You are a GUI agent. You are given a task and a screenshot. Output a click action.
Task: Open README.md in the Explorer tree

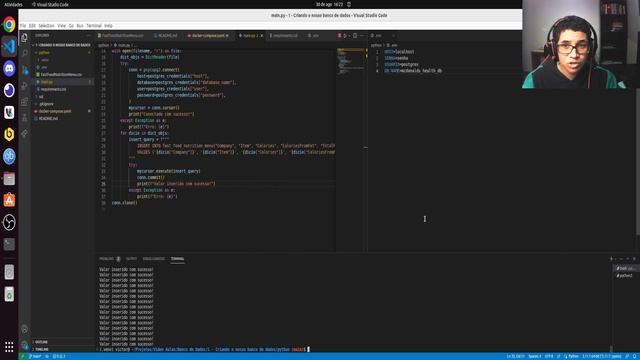point(63,118)
